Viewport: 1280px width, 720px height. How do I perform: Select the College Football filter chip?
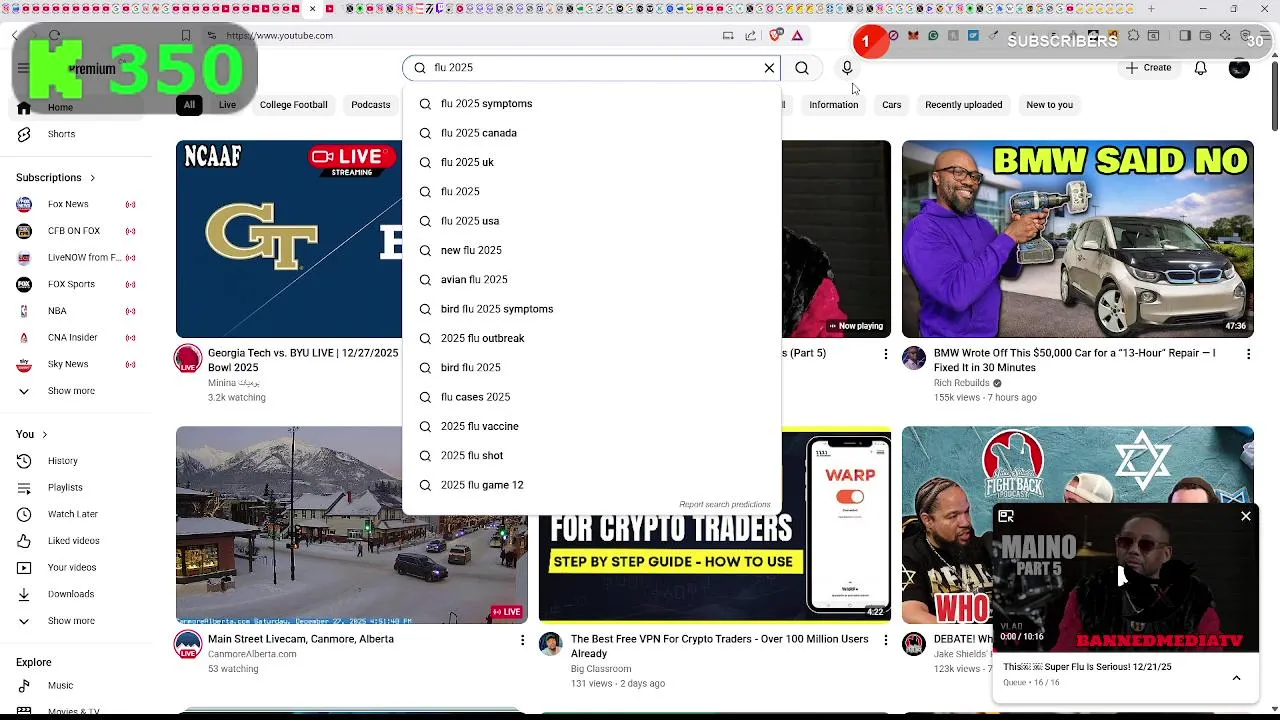(293, 105)
